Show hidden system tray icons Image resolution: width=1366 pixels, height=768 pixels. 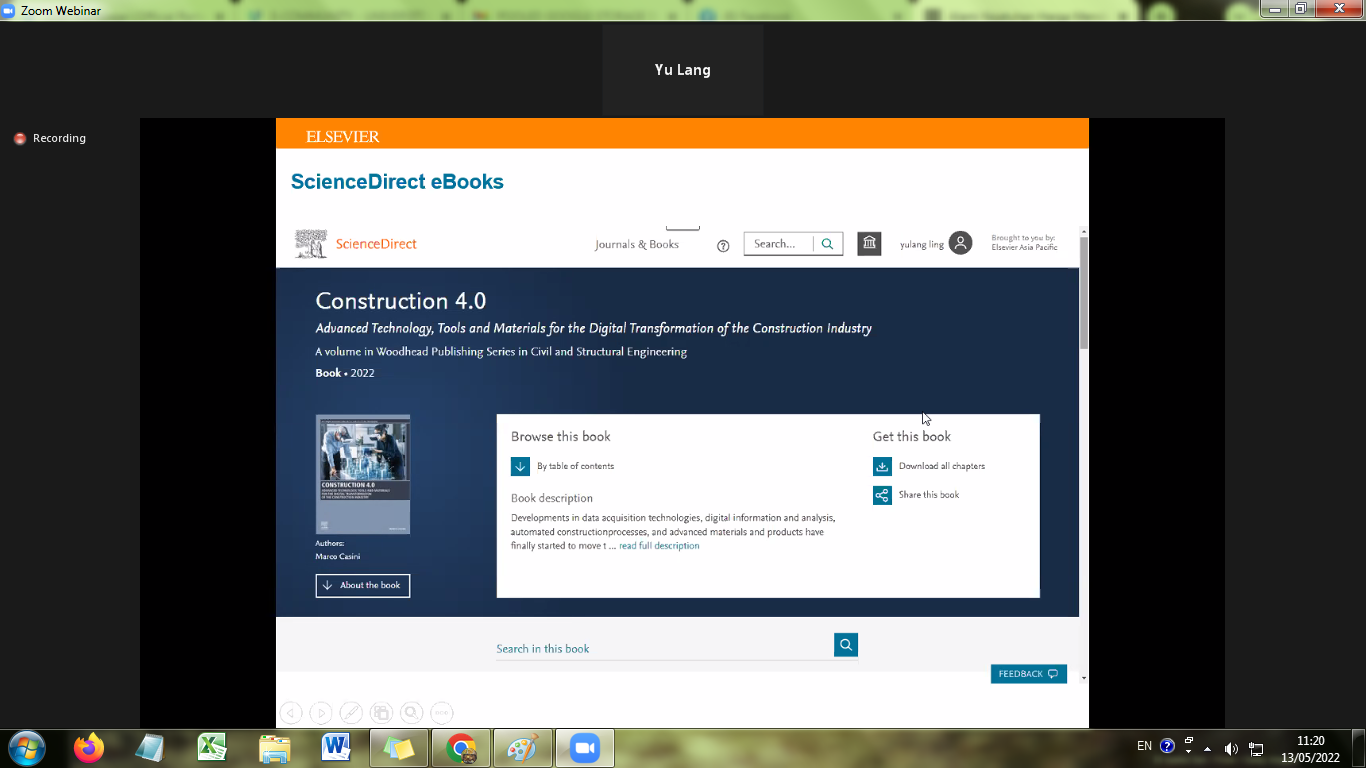[1207, 748]
